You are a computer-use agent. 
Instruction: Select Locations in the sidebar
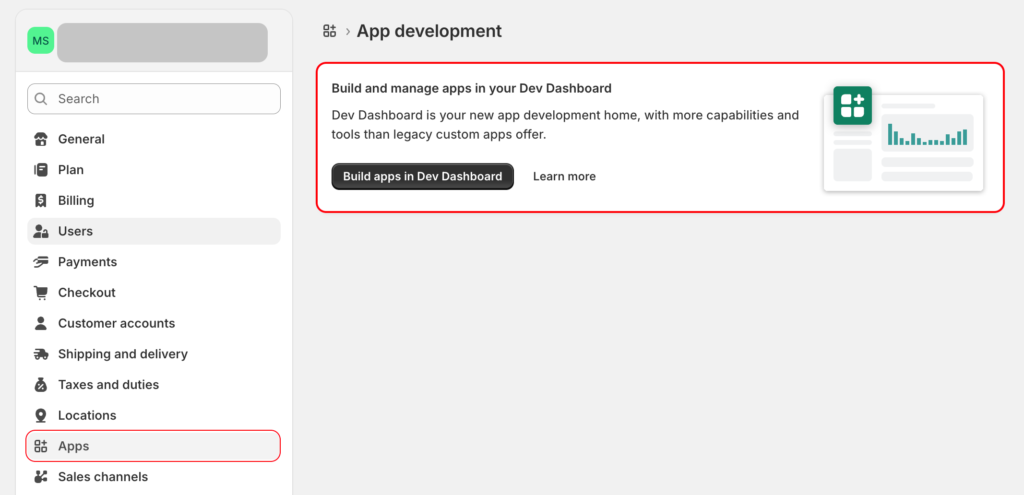[x=153, y=415]
